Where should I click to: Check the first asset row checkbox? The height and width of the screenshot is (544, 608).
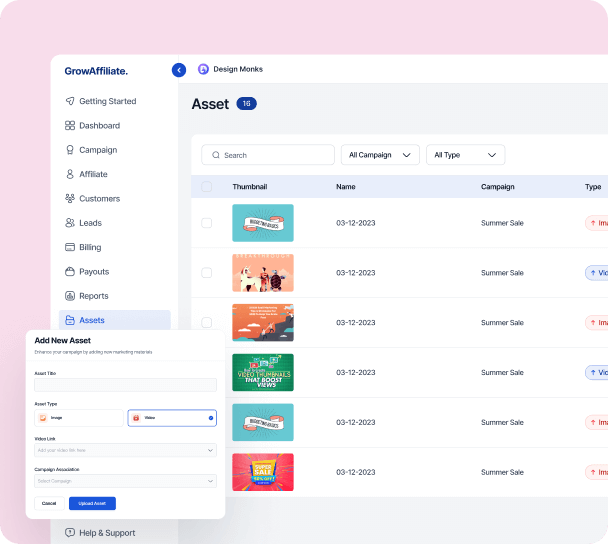207,223
